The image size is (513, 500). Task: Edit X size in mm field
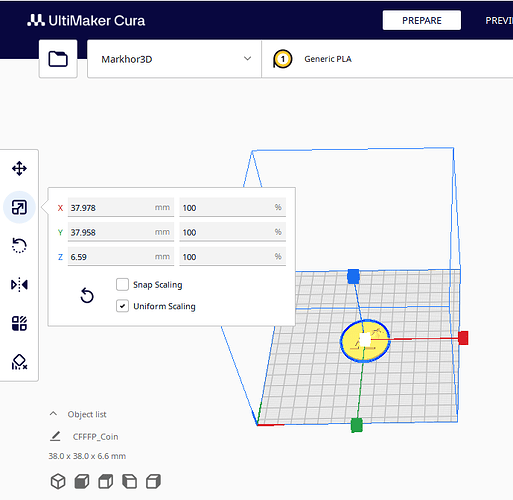coord(121,208)
